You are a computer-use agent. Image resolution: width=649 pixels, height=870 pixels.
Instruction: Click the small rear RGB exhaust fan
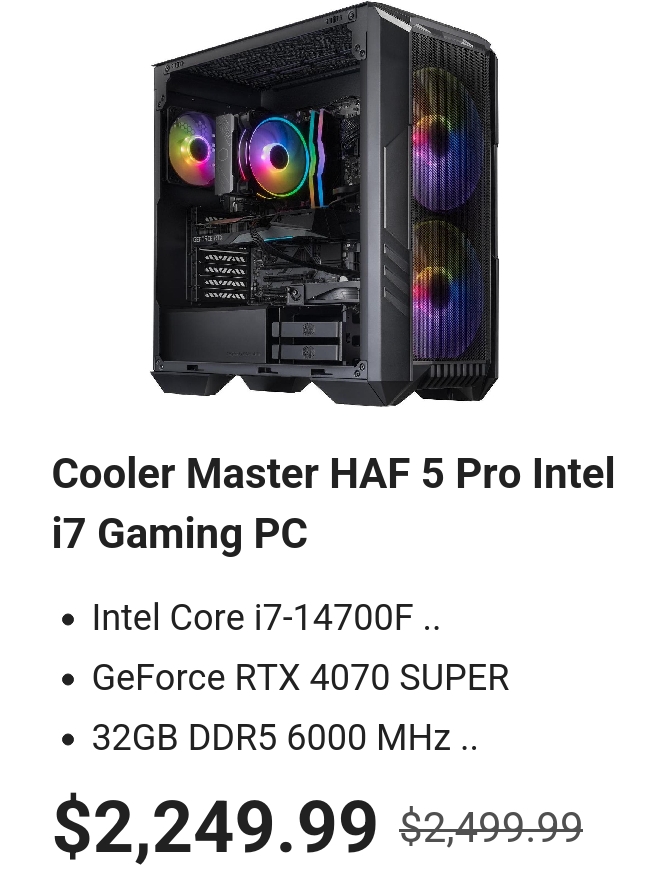tap(192, 149)
